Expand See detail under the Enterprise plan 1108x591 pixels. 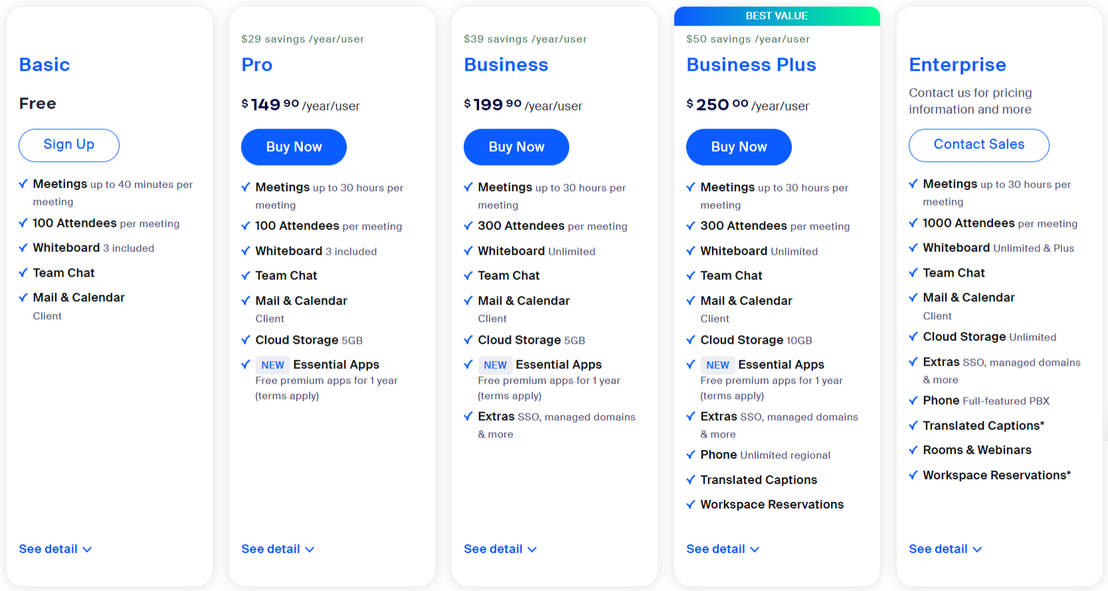[944, 548]
